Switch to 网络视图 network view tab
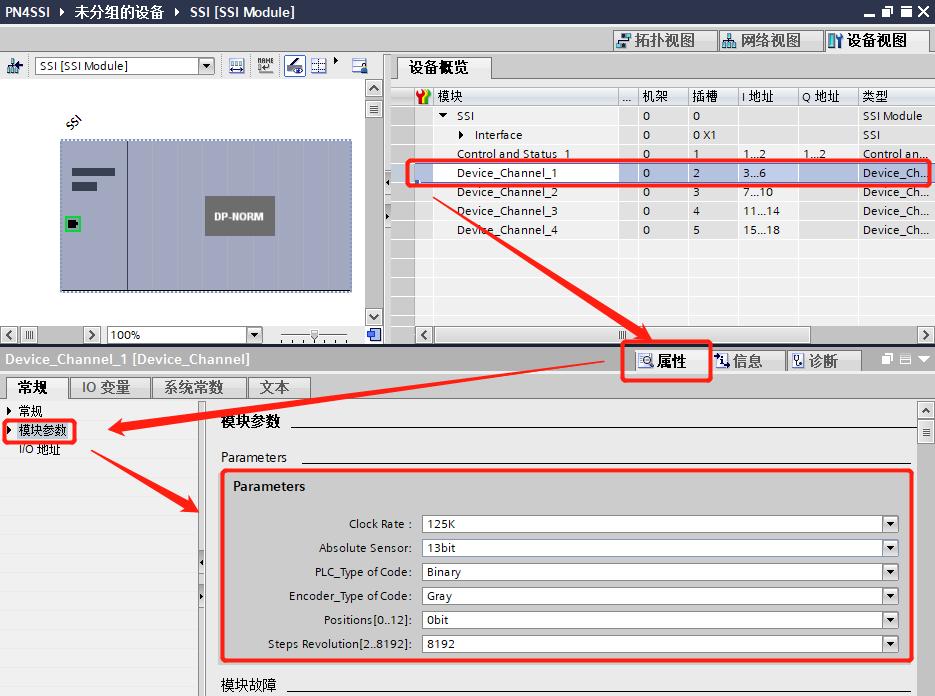The height and width of the screenshot is (696, 935). (x=770, y=41)
